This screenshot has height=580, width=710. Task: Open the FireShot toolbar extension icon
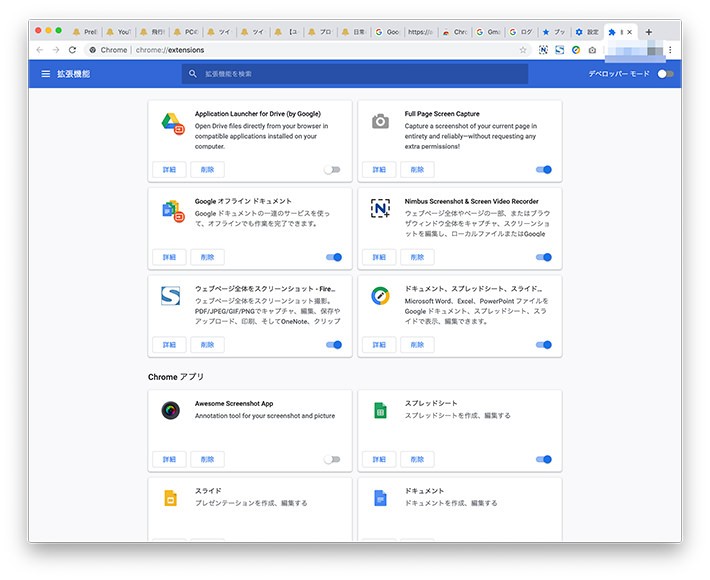coord(560,50)
